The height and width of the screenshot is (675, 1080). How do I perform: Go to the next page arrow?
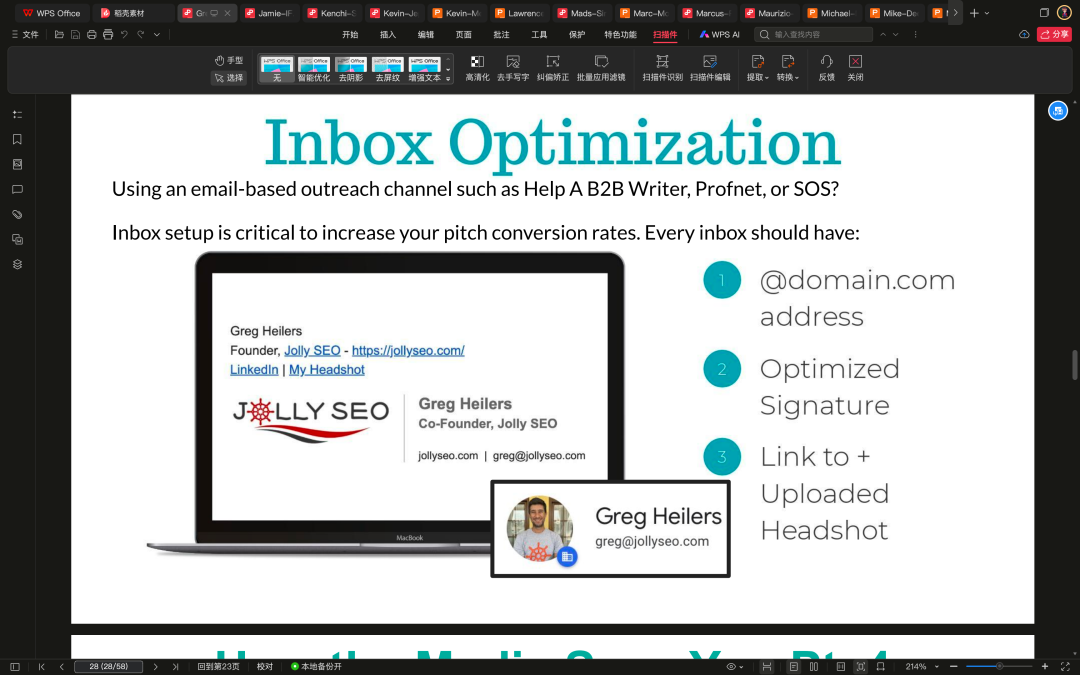pos(156,666)
